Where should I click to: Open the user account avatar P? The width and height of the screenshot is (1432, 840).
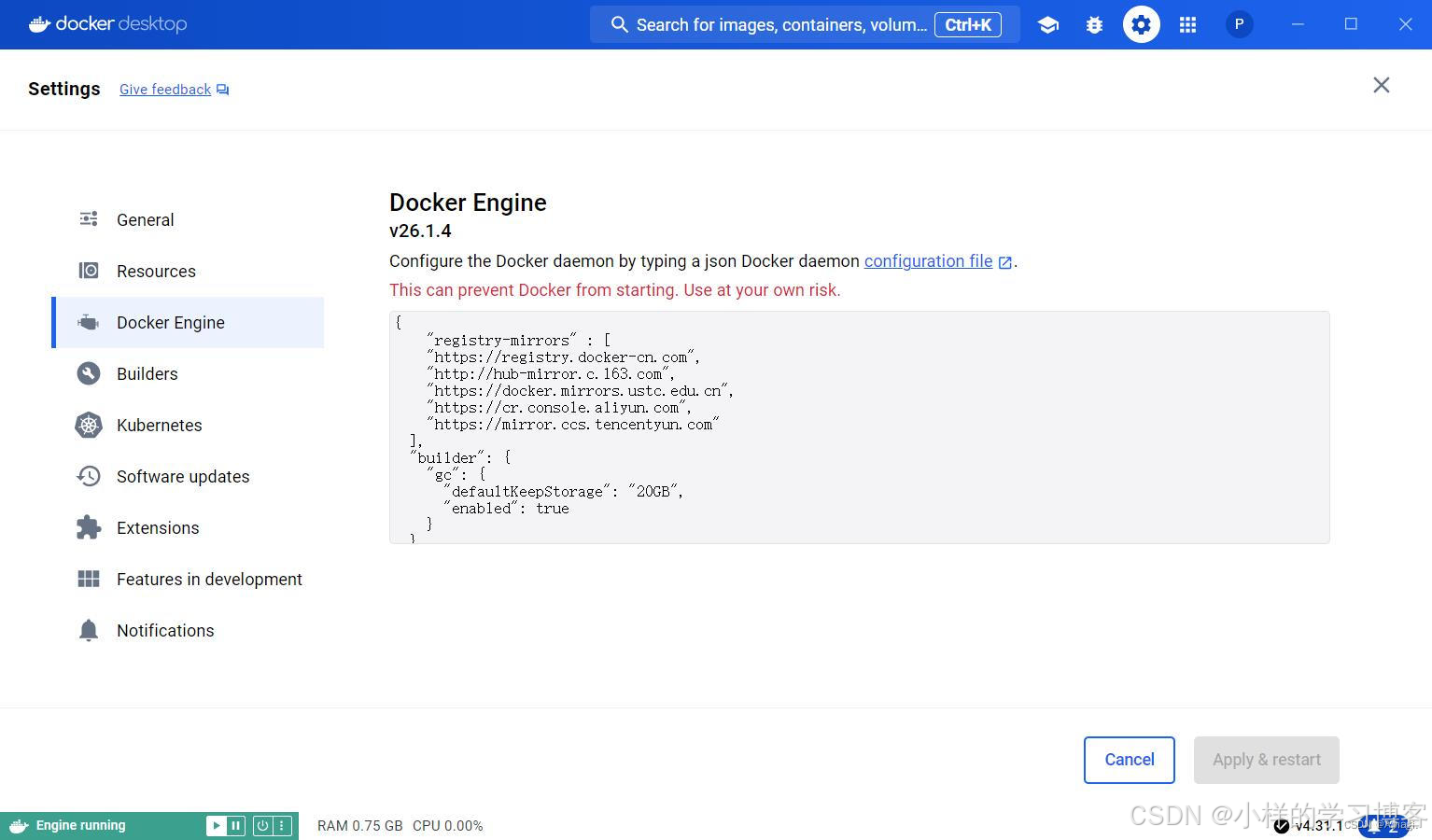[x=1239, y=24]
